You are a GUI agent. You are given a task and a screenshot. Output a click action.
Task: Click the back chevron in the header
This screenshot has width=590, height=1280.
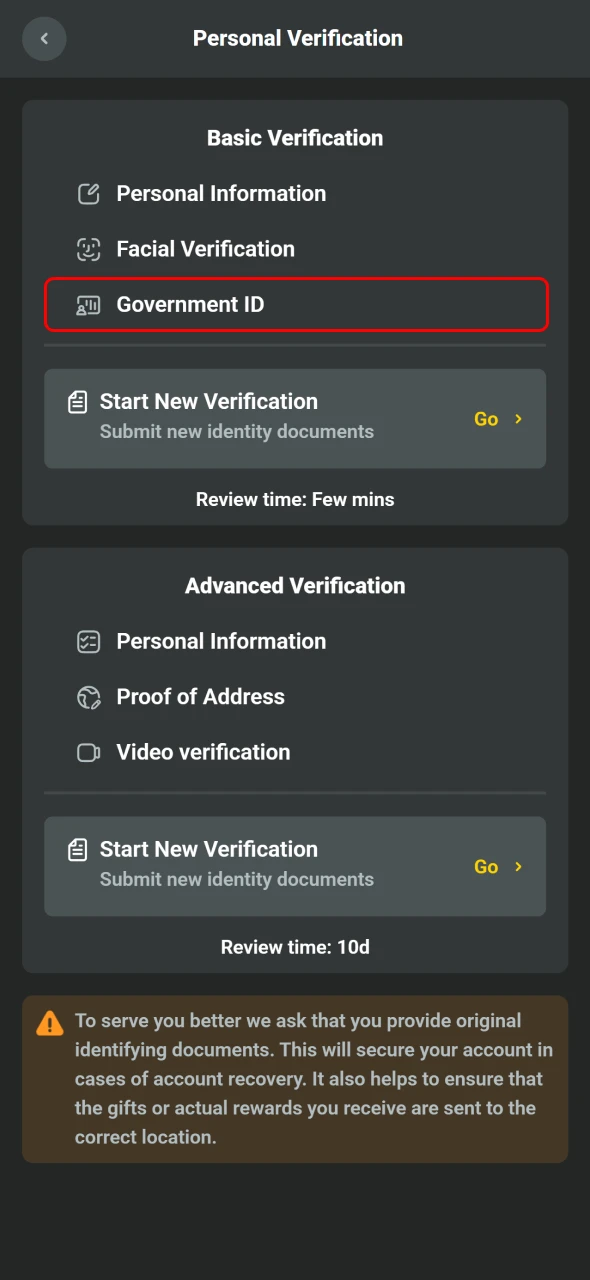click(x=44, y=38)
